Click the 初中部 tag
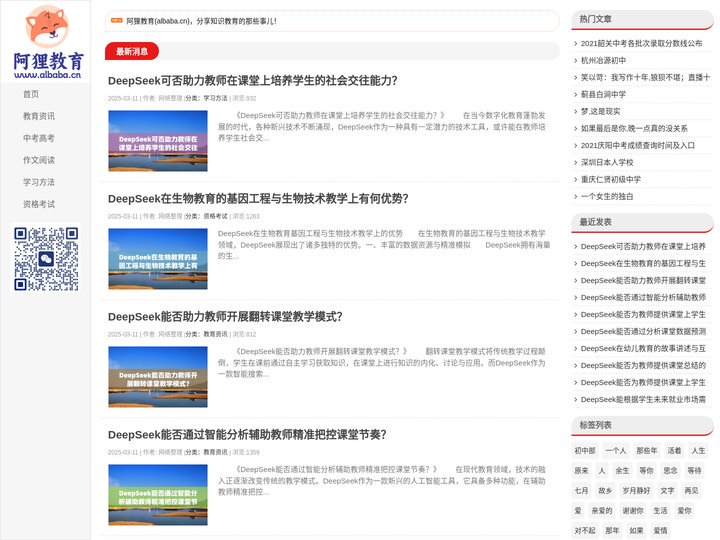Screen dimensions: 720x540 click(585, 451)
